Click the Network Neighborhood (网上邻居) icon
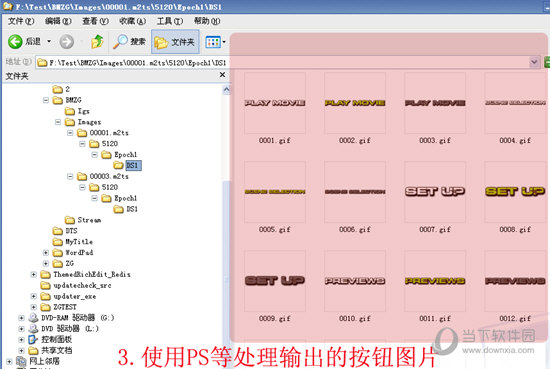Screen dimensions: 550x369 pos(21,361)
